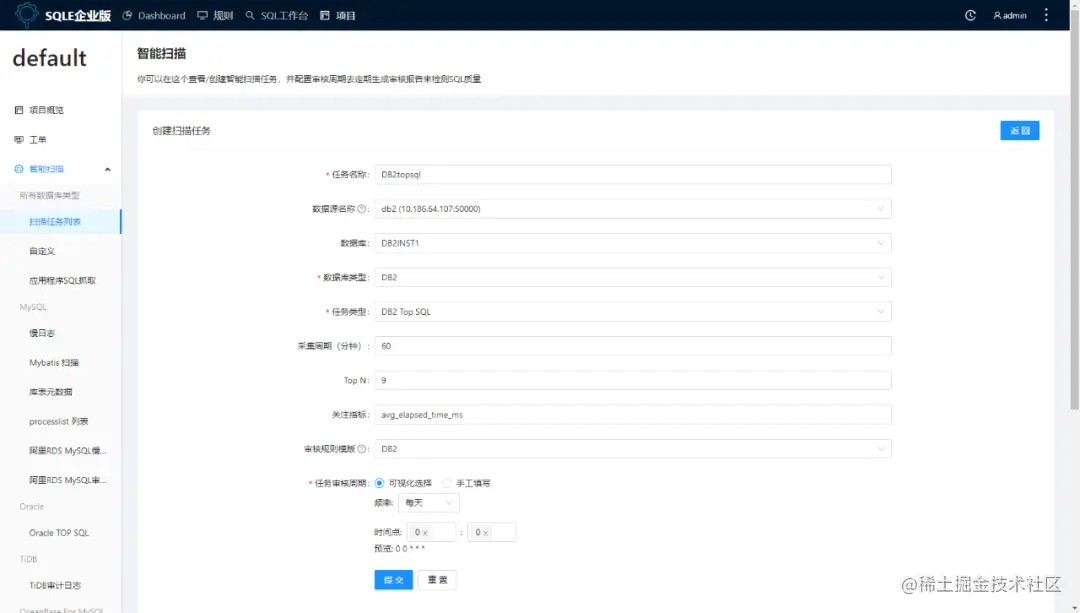Image resolution: width=1080 pixels, height=613 pixels.
Task: Select the 可视化选择 radio button
Action: click(380, 483)
